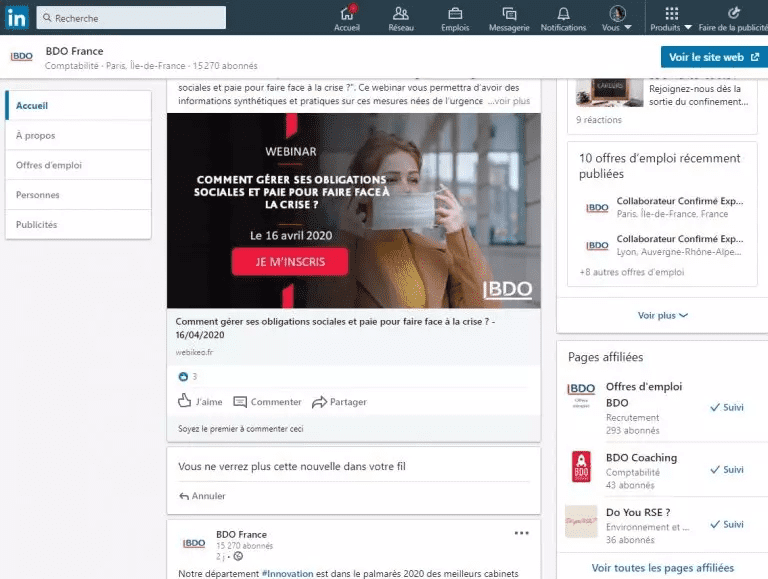Click the #Innovation hashtag link
Image resolution: width=768 pixels, height=579 pixels.
288,573
